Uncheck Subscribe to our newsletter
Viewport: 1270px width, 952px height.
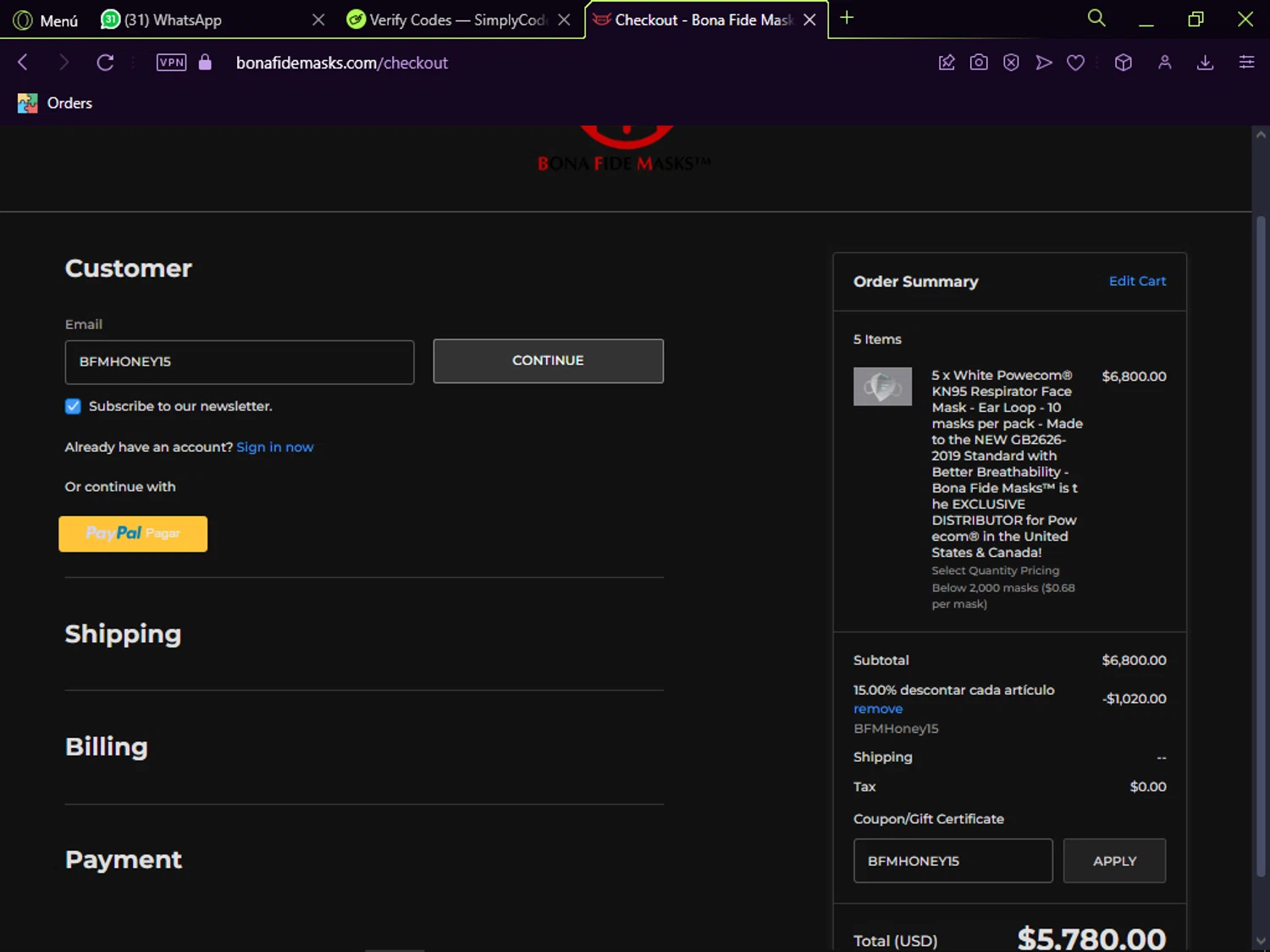pyautogui.click(x=73, y=406)
